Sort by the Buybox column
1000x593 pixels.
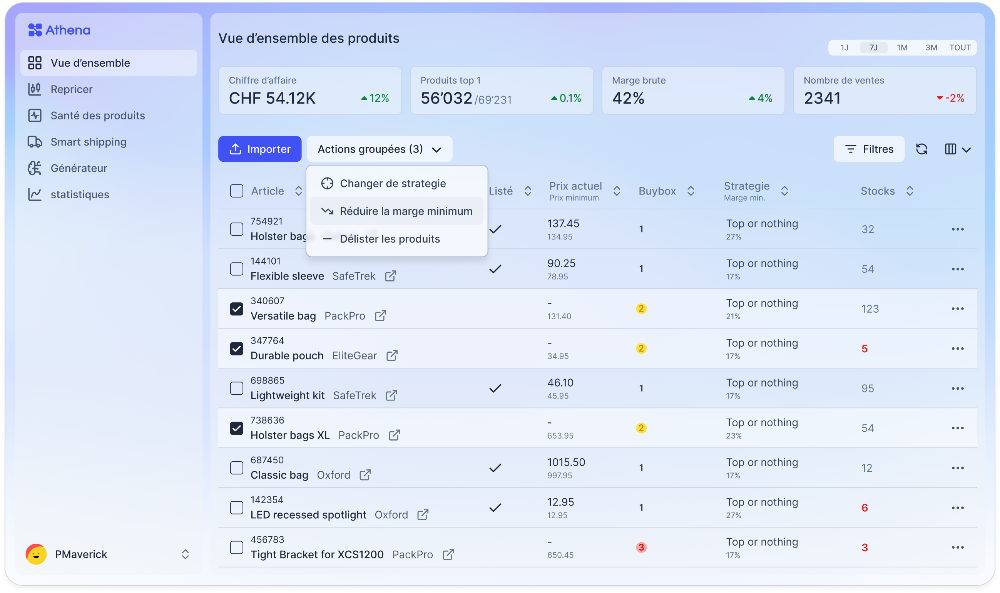click(691, 191)
